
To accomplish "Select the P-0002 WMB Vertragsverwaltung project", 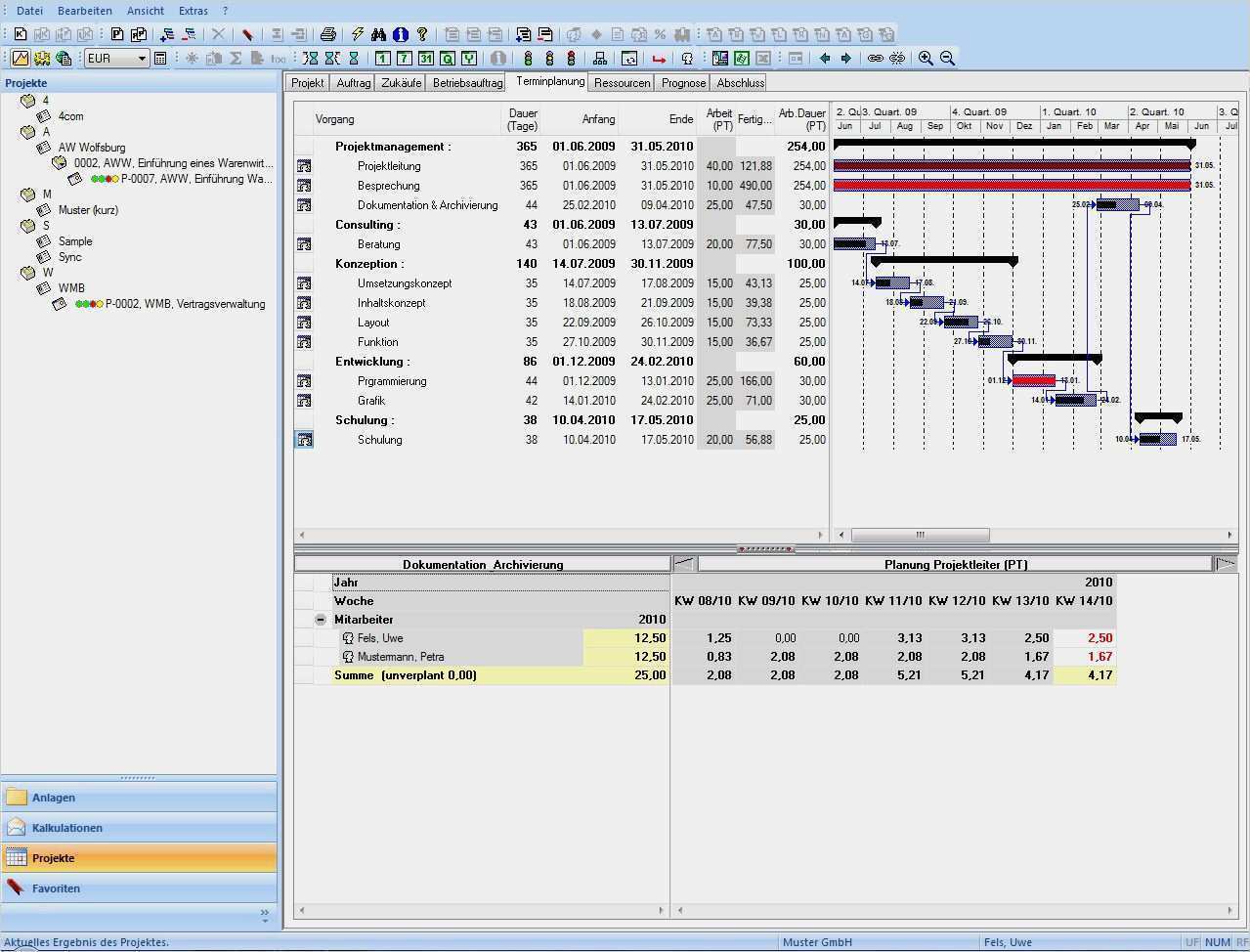I will click(x=185, y=304).
